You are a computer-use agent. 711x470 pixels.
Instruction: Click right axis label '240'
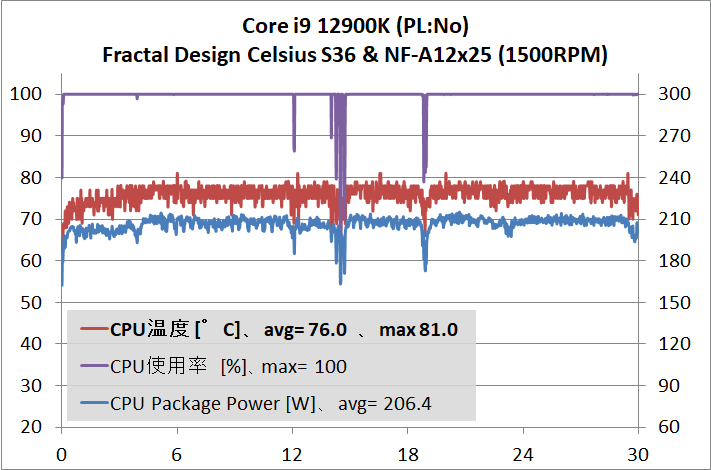(675, 178)
